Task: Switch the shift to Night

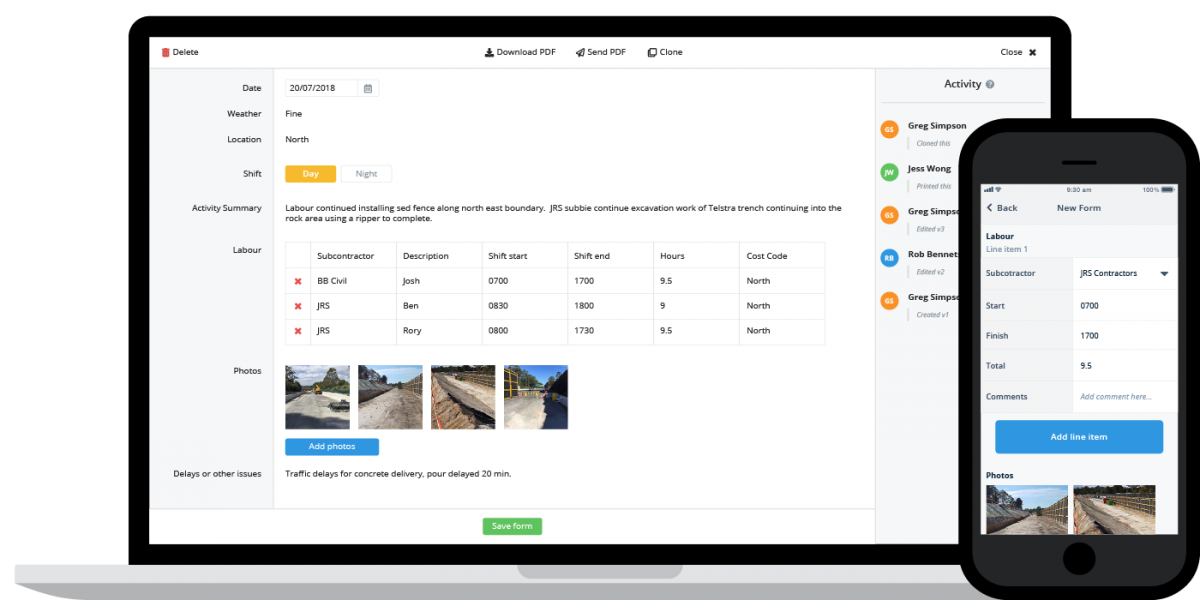Action: [x=366, y=173]
